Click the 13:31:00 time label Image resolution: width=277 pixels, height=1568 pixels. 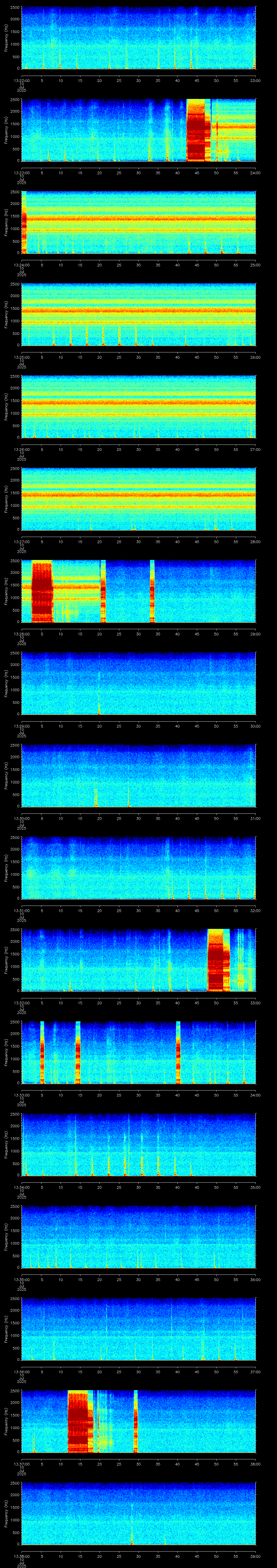coord(21,910)
